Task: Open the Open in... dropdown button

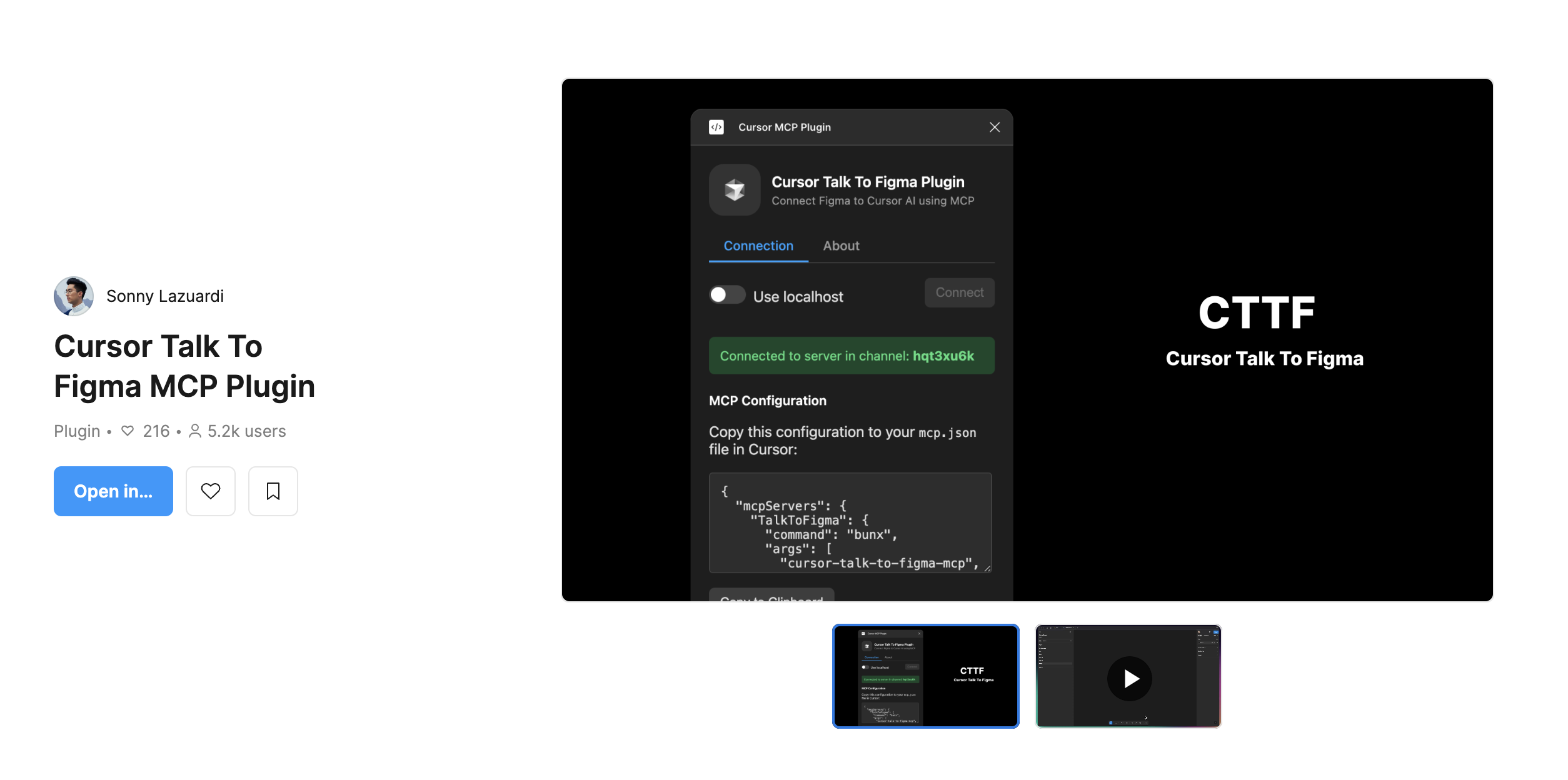Action: [x=113, y=491]
